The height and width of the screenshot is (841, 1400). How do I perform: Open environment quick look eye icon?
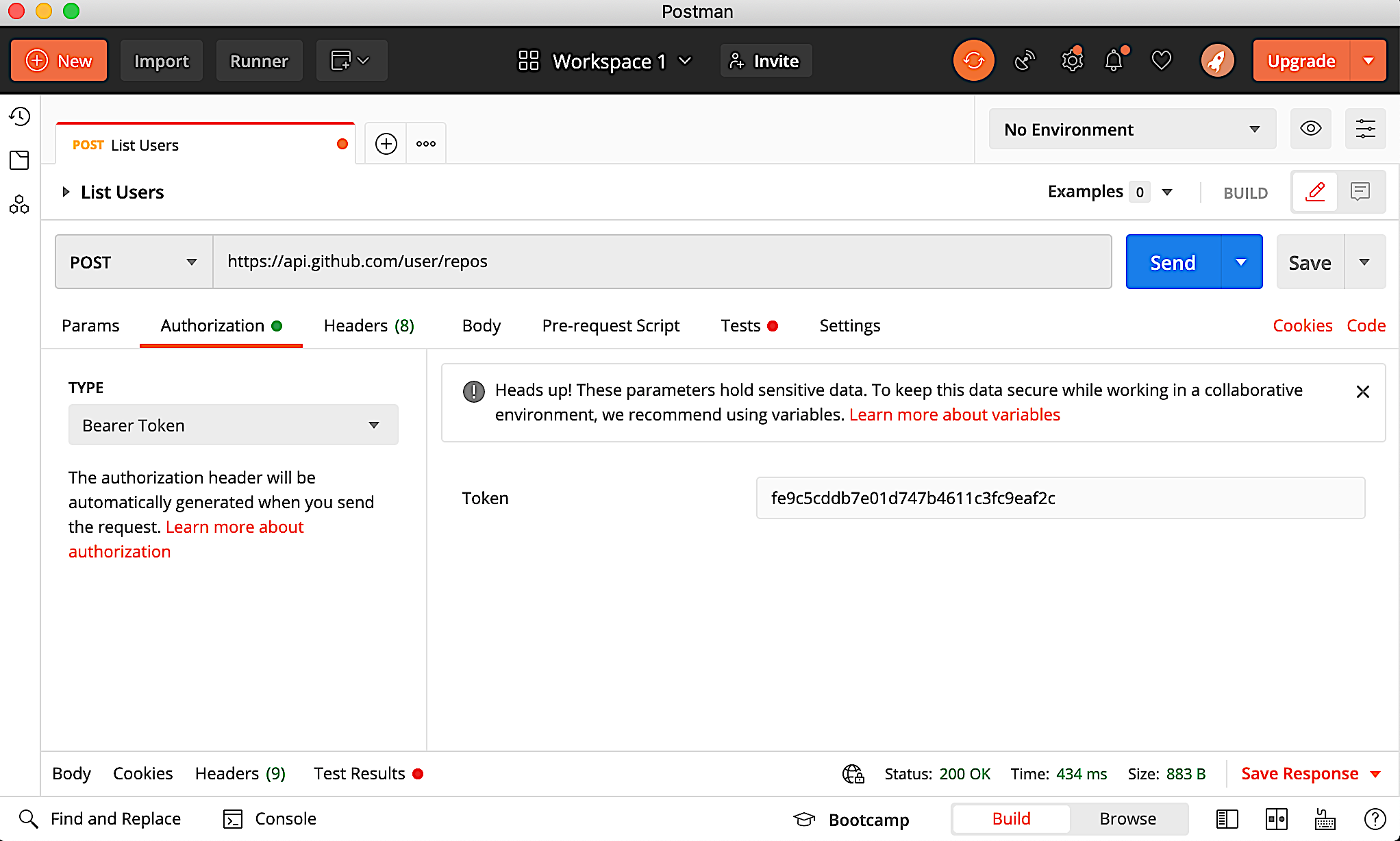pyautogui.click(x=1310, y=129)
